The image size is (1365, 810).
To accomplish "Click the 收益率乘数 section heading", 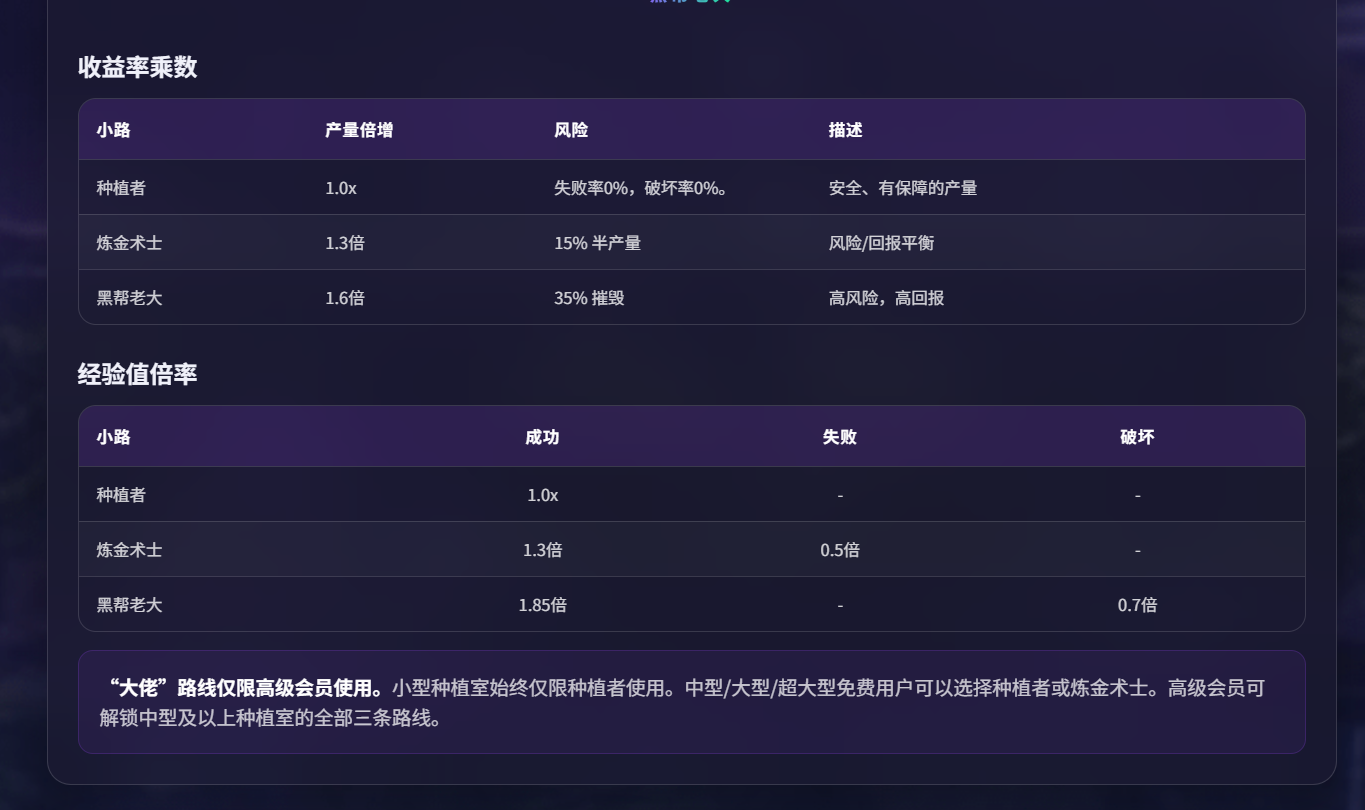I will pos(137,68).
